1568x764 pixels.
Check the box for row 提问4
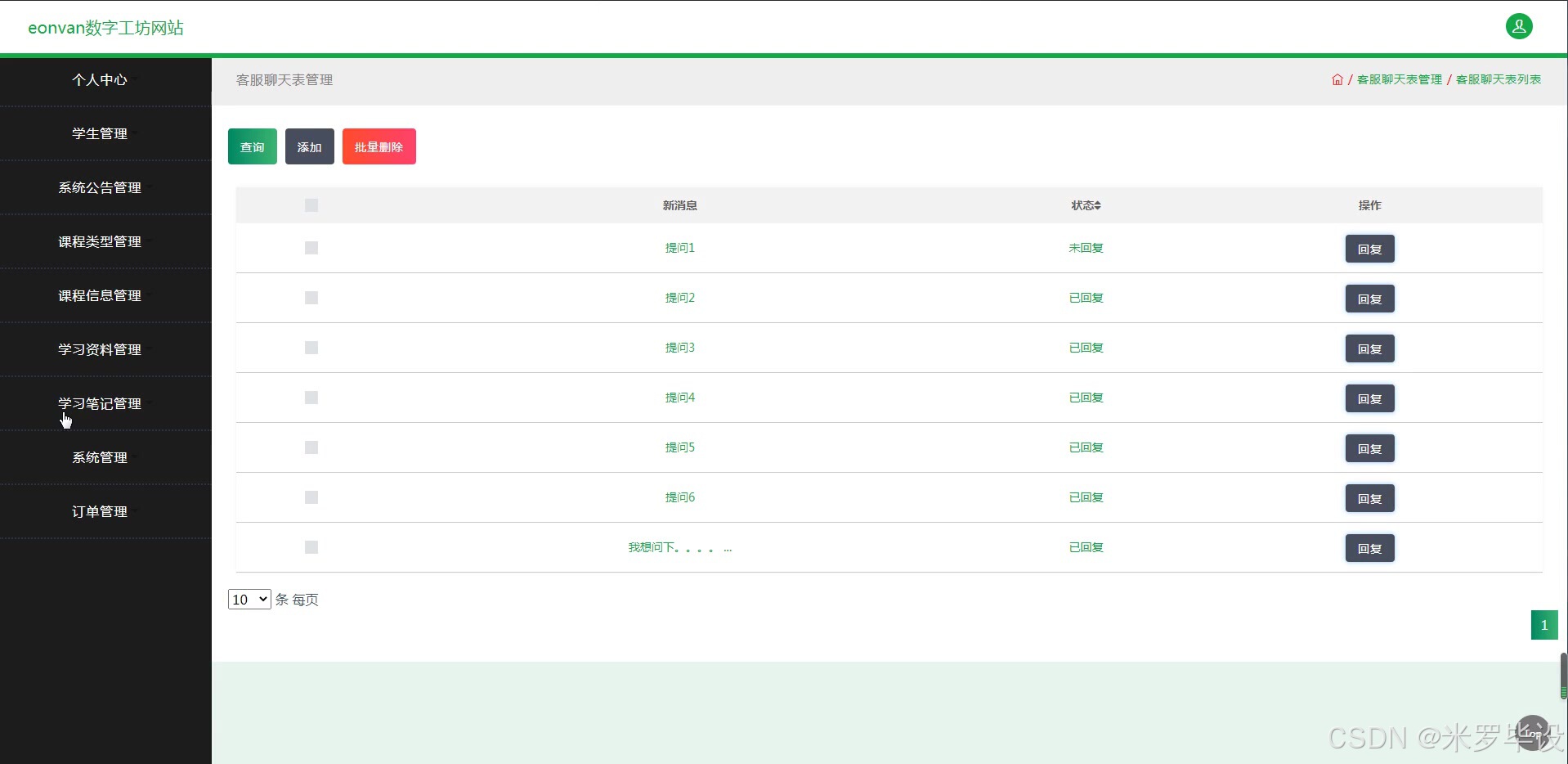pyautogui.click(x=311, y=398)
